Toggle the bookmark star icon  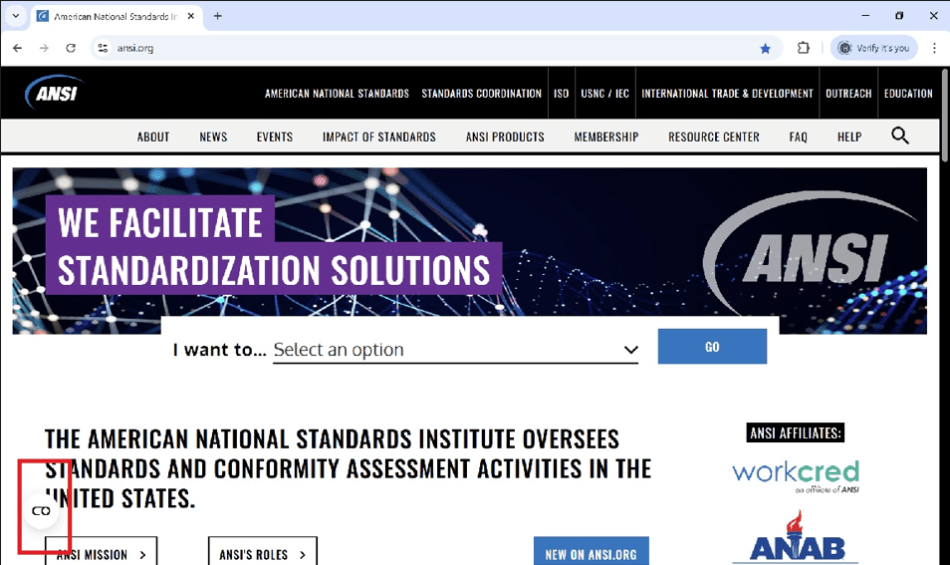[x=765, y=48]
